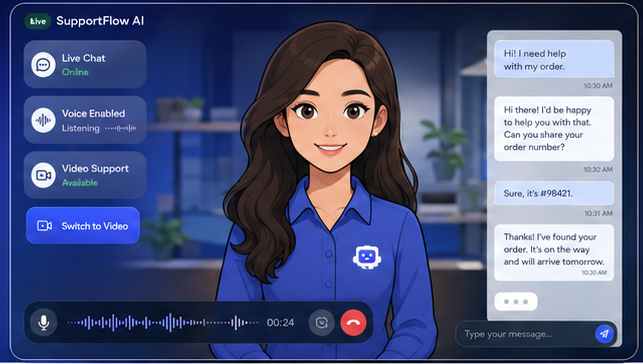
Task: Open the Live Chat speech bubble icon
Action: 43,65
